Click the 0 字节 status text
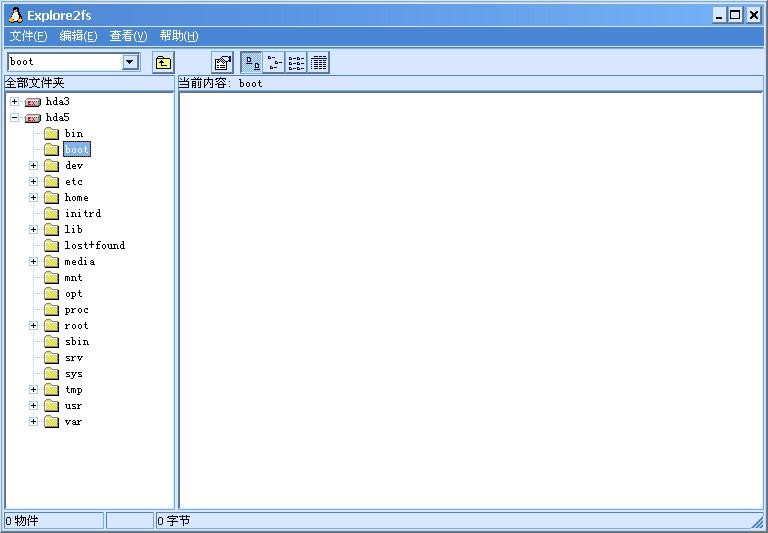Screen dimensions: 768x533 coord(174,521)
